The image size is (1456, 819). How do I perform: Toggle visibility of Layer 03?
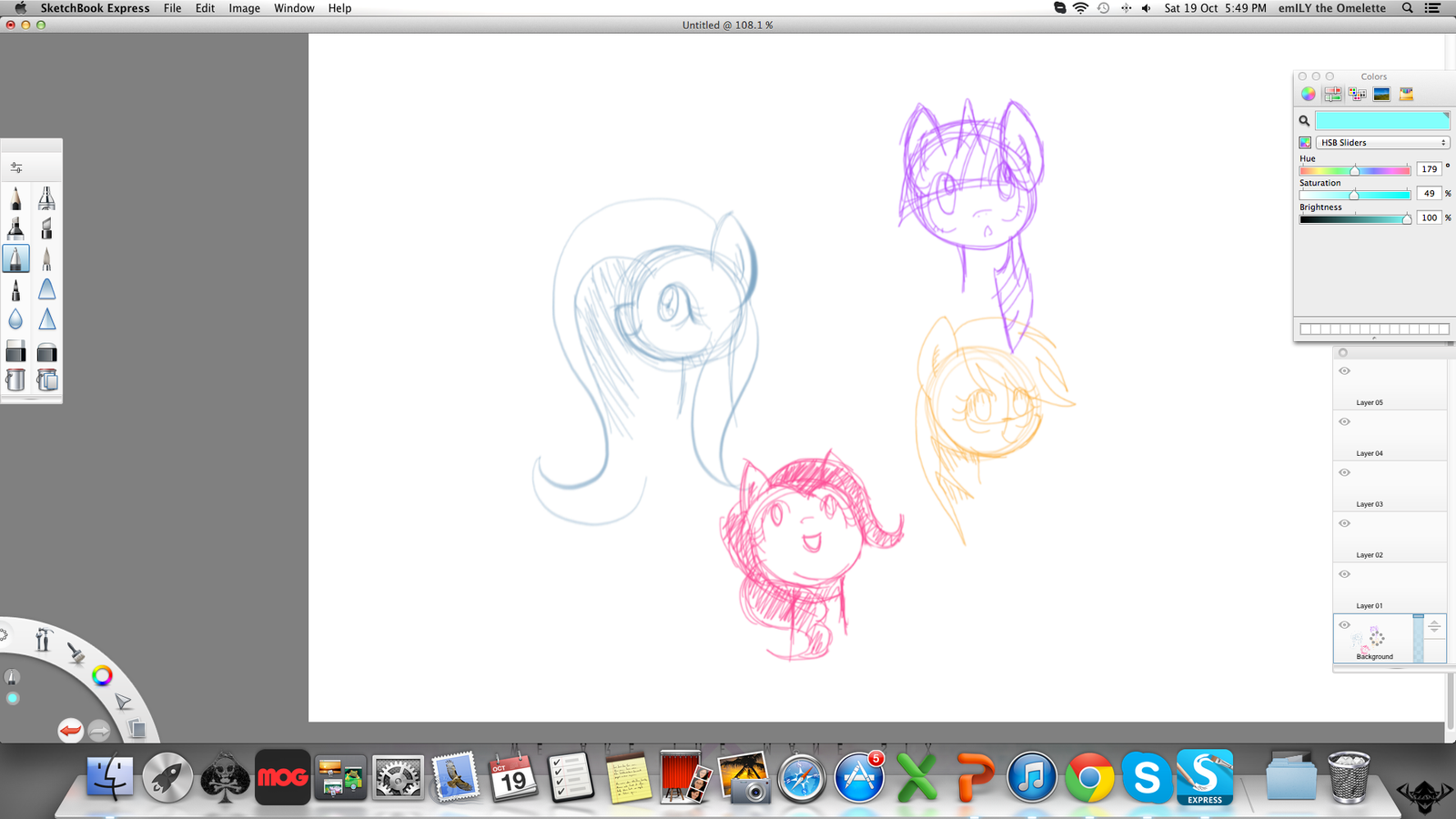1344,473
